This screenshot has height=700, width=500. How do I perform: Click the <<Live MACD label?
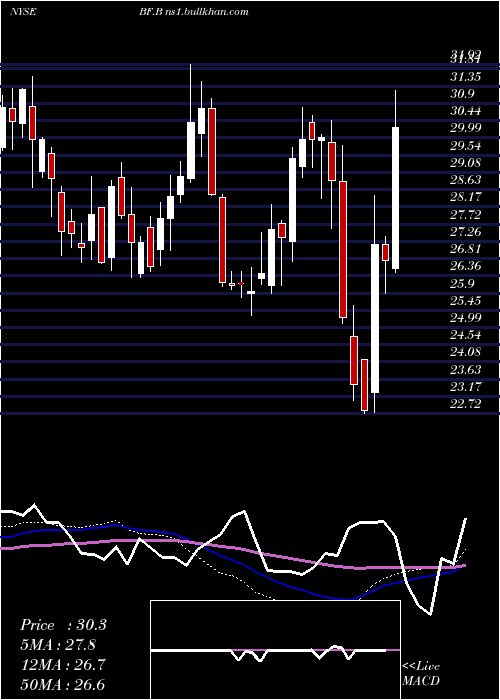tap(421, 674)
